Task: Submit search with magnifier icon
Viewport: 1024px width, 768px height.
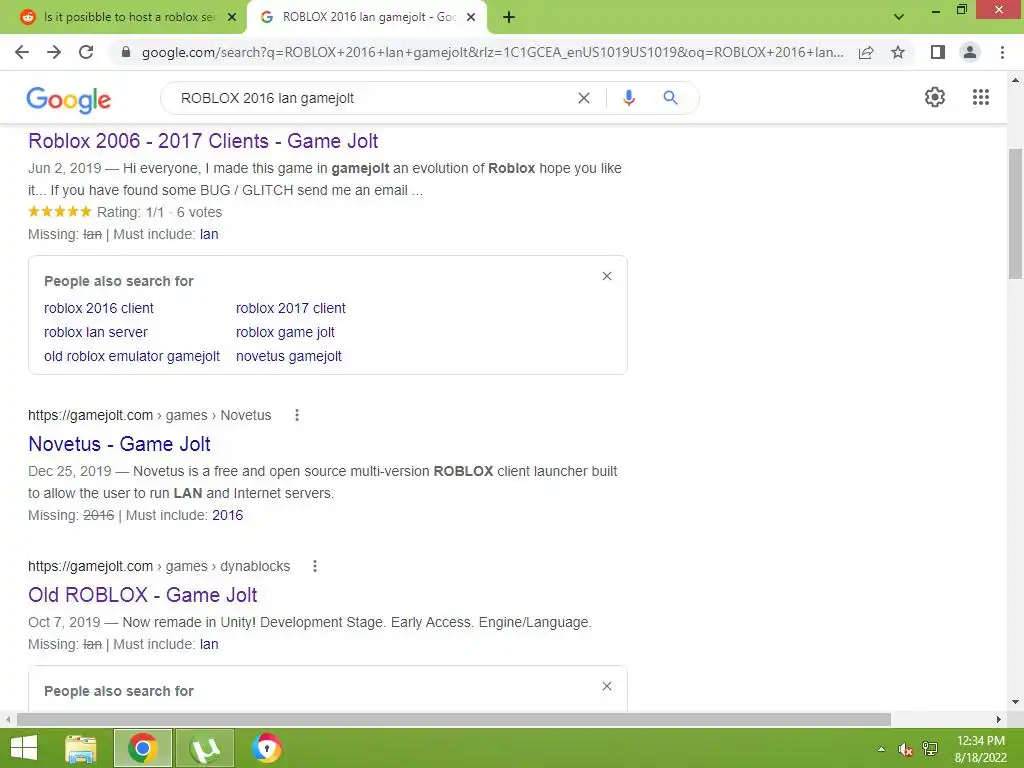Action: pos(670,98)
